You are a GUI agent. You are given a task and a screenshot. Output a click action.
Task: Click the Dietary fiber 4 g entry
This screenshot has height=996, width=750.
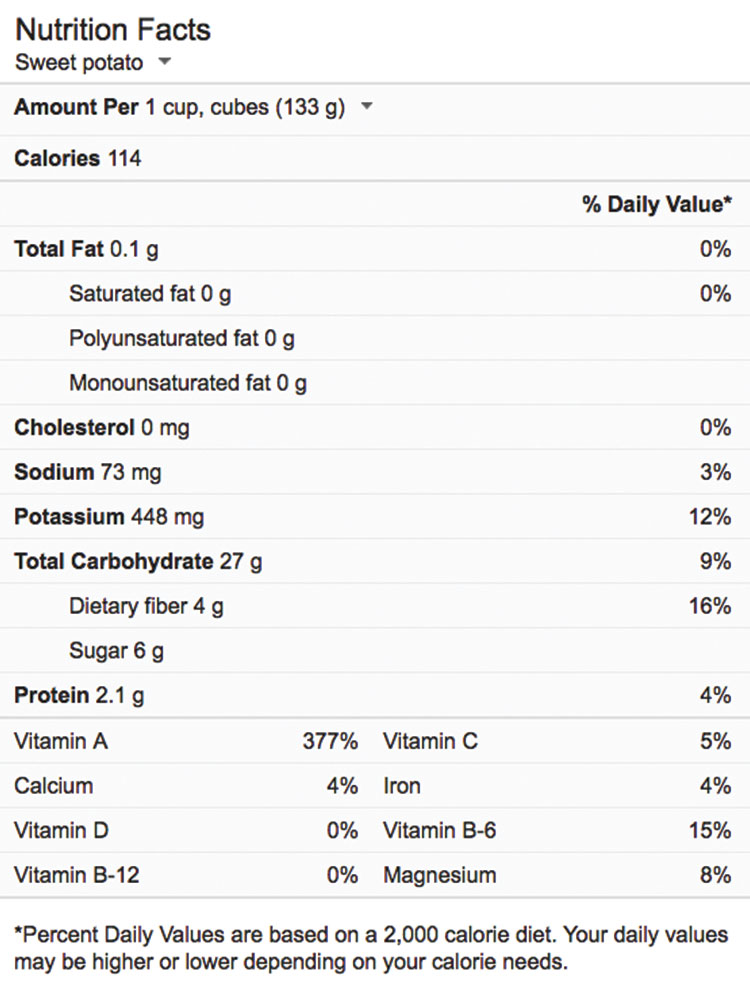pyautogui.click(x=146, y=606)
